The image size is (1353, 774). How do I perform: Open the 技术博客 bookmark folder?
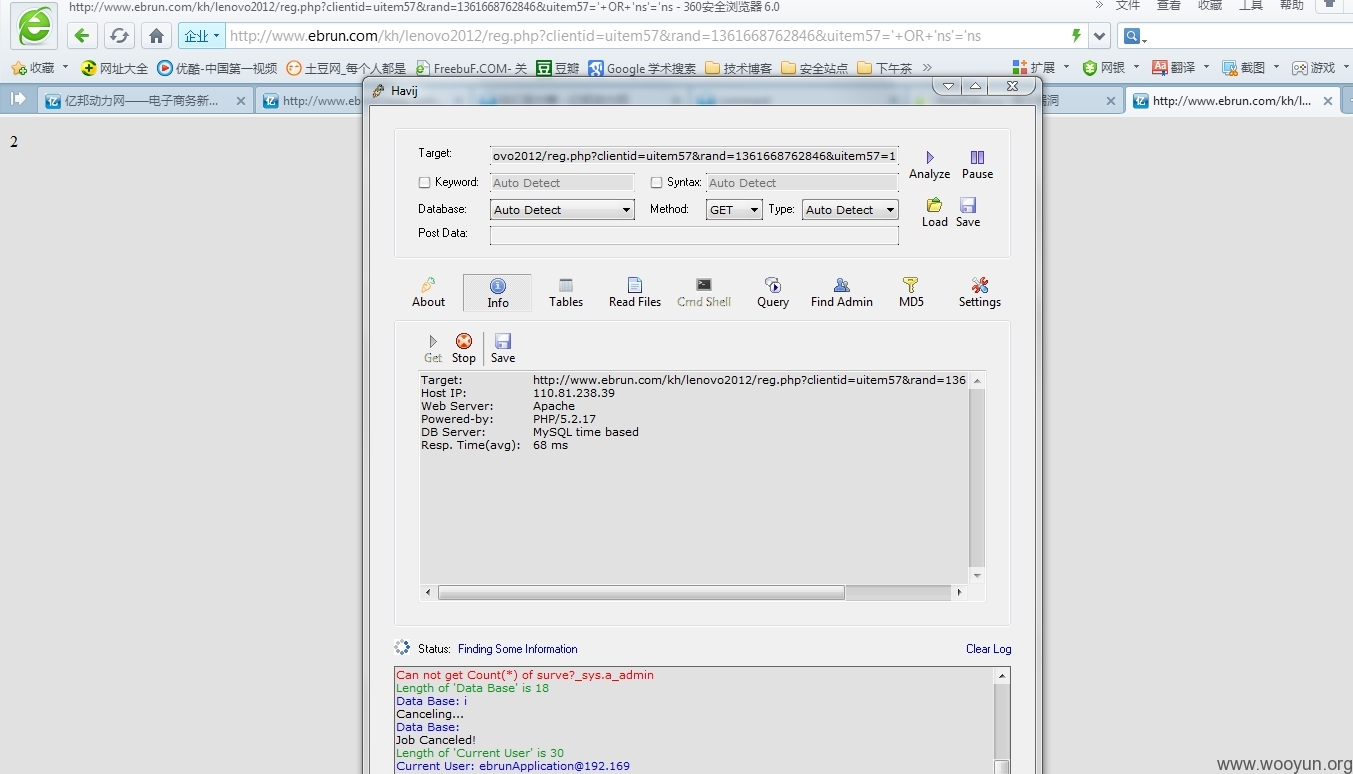[x=739, y=68]
